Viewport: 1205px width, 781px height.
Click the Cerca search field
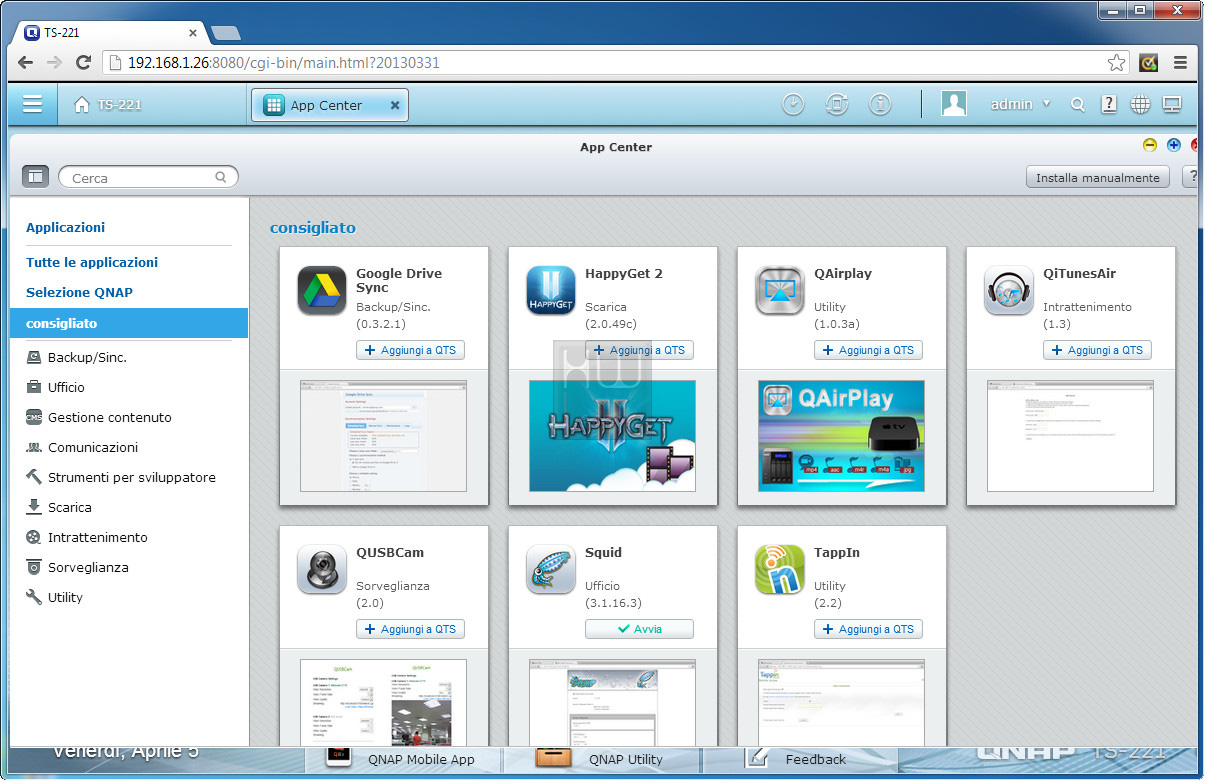coord(148,177)
